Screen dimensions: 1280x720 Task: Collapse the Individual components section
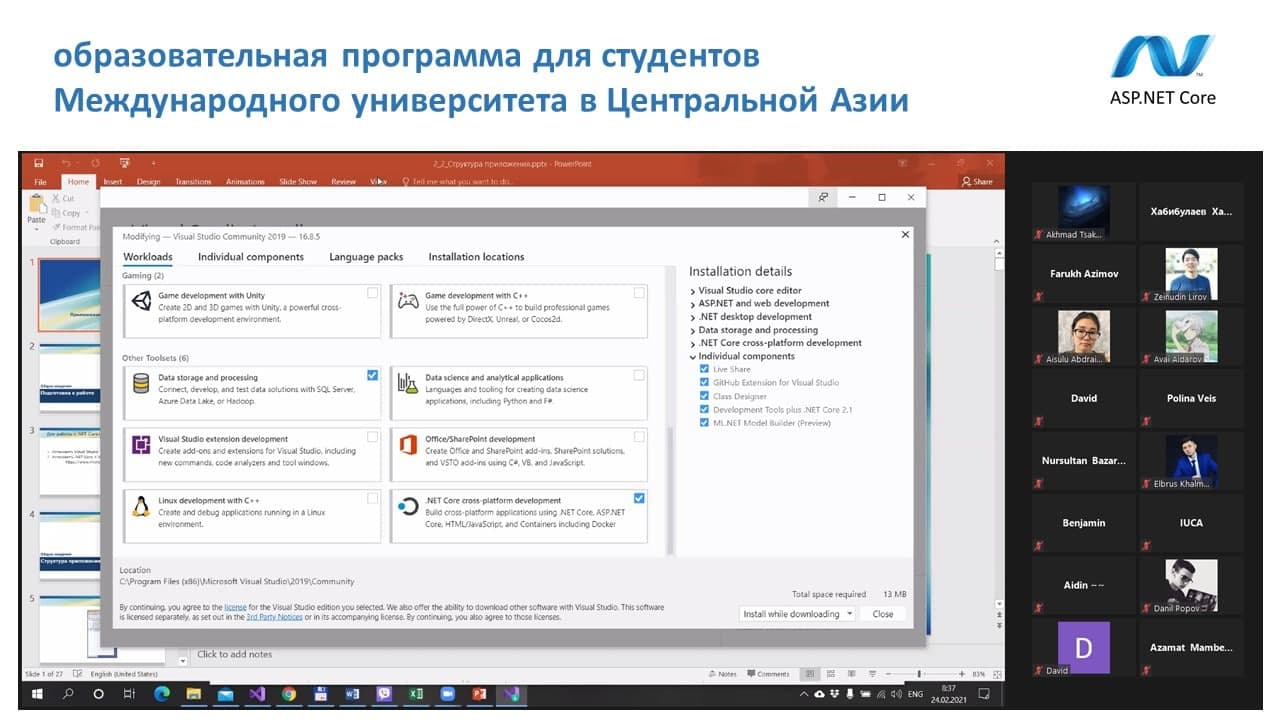pos(693,356)
